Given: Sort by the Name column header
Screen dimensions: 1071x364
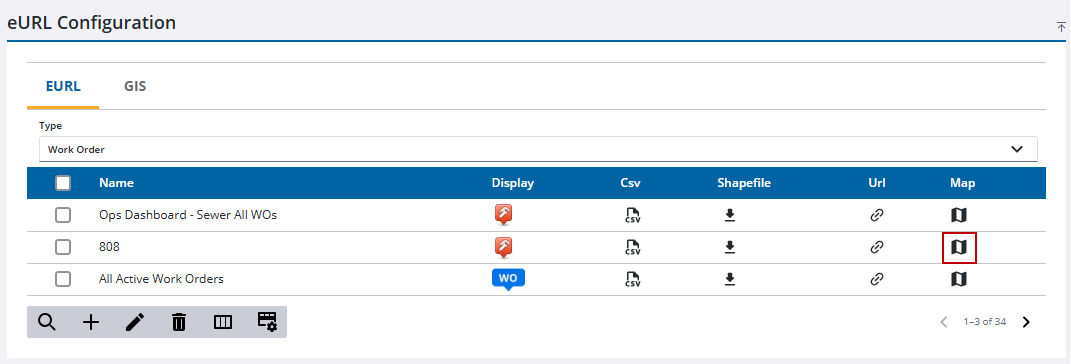Looking at the screenshot, I should (116, 183).
